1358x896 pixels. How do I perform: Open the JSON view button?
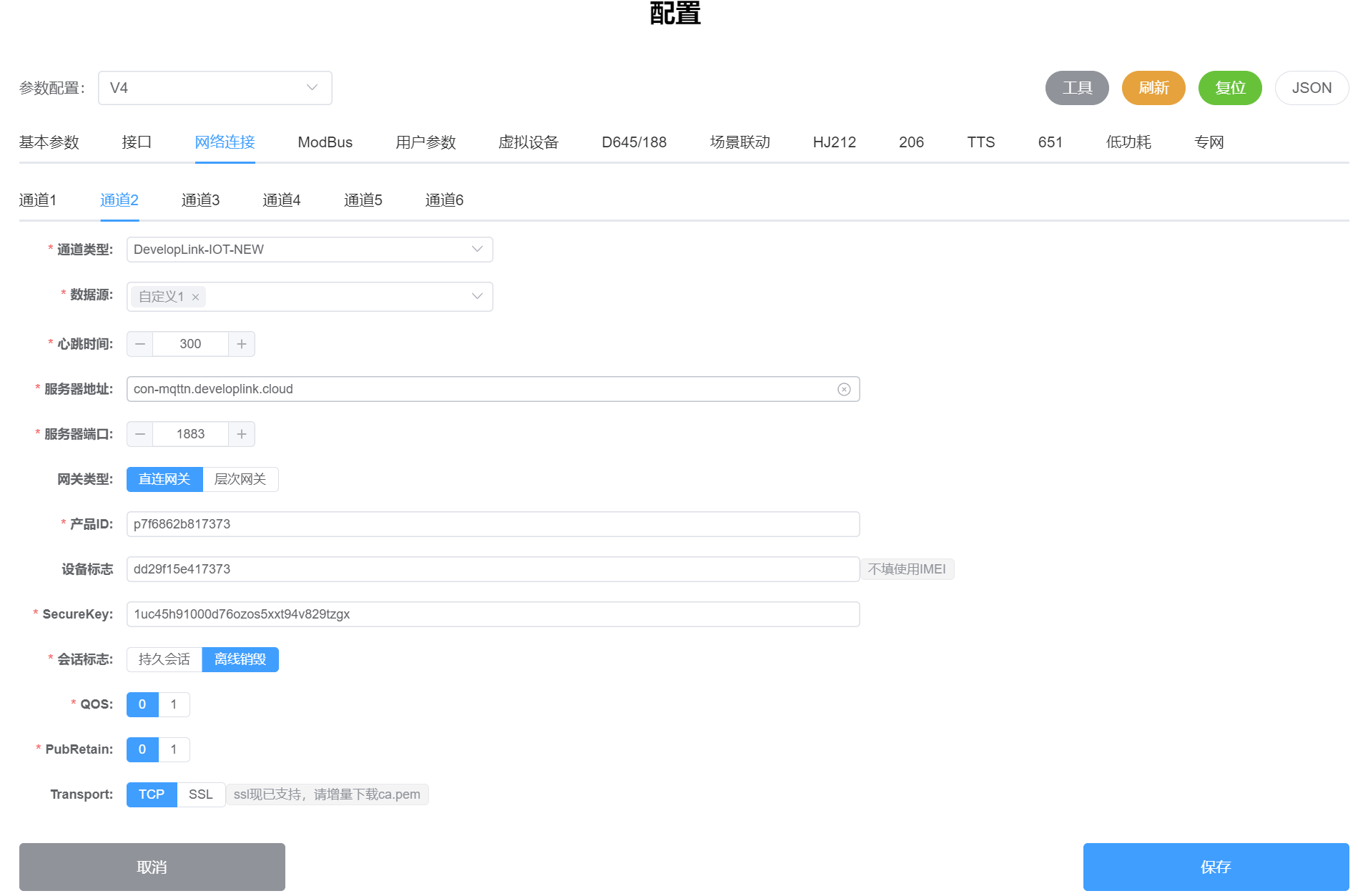(1312, 88)
